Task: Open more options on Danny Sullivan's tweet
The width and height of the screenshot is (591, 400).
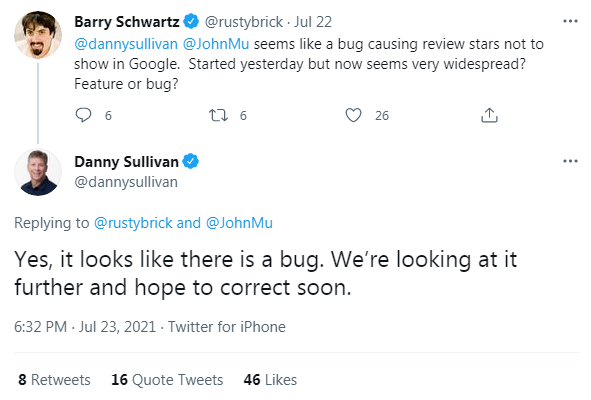Action: click(570, 161)
